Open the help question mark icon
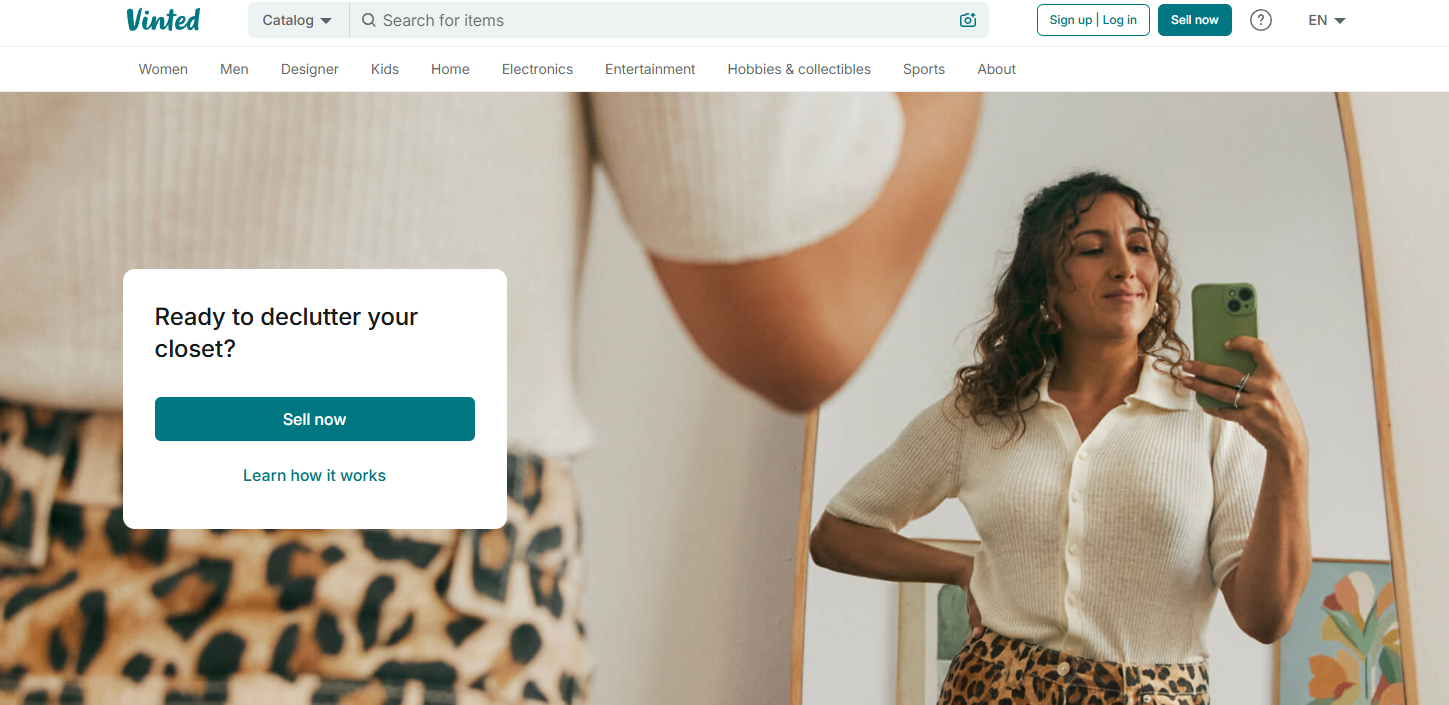Viewport: 1449px width, 705px height. (x=1261, y=20)
